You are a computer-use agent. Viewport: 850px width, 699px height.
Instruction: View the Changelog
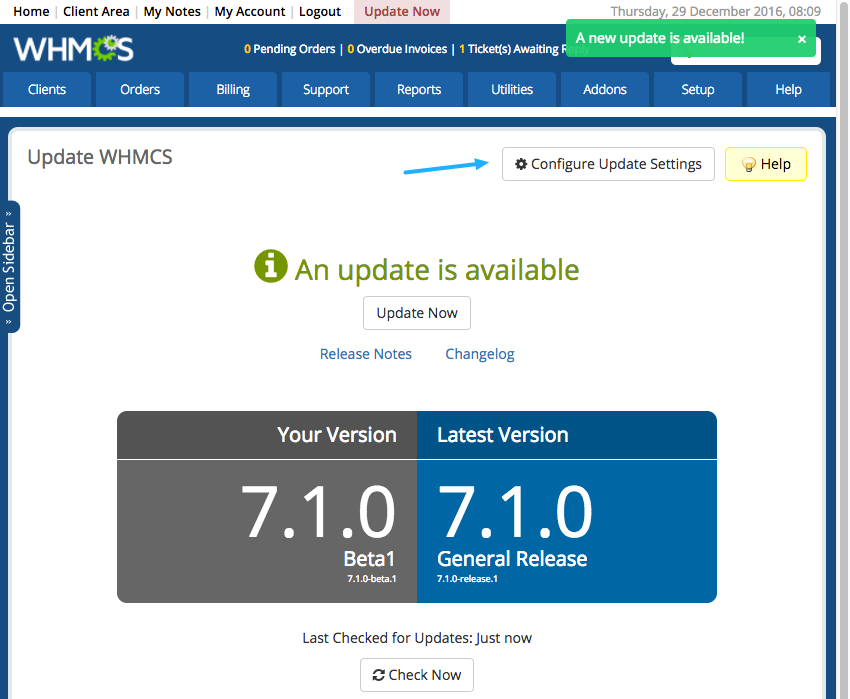(480, 354)
